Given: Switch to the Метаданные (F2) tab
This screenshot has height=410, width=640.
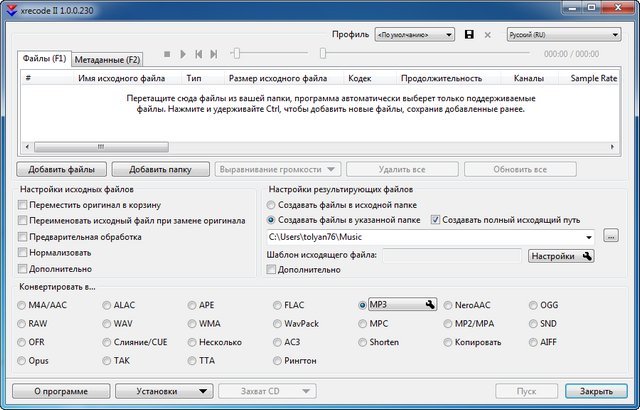Looking at the screenshot, I should pos(109,59).
